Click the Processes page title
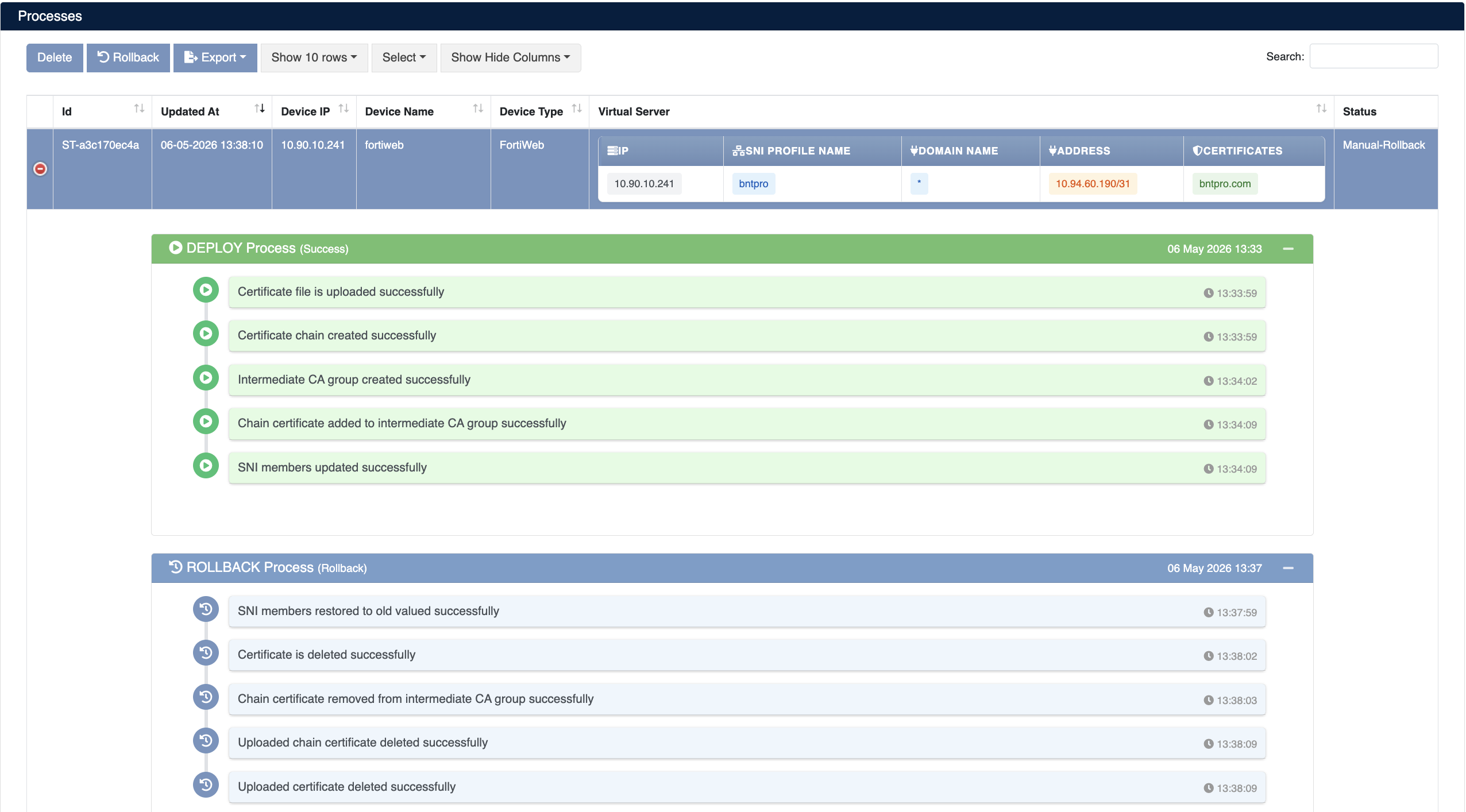1466x812 pixels. [50, 16]
